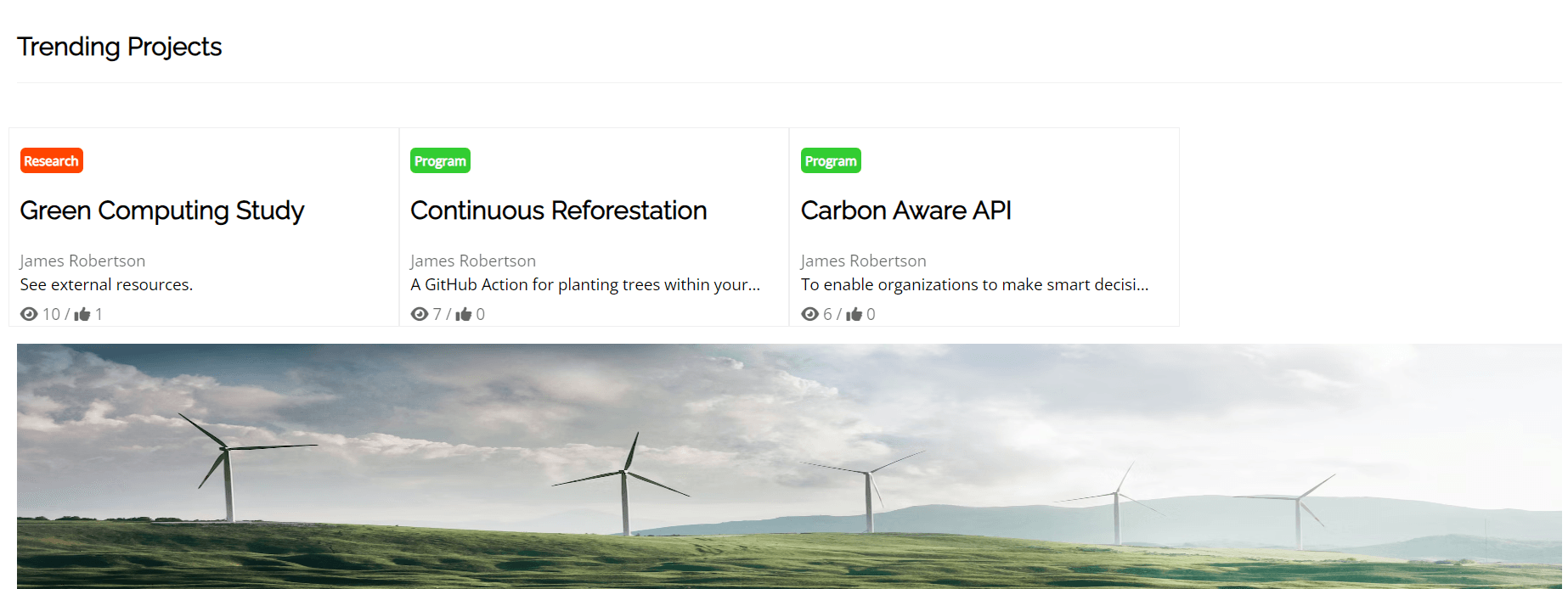Open the Carbon Aware API project title
1568x589 pixels.
[x=905, y=210]
